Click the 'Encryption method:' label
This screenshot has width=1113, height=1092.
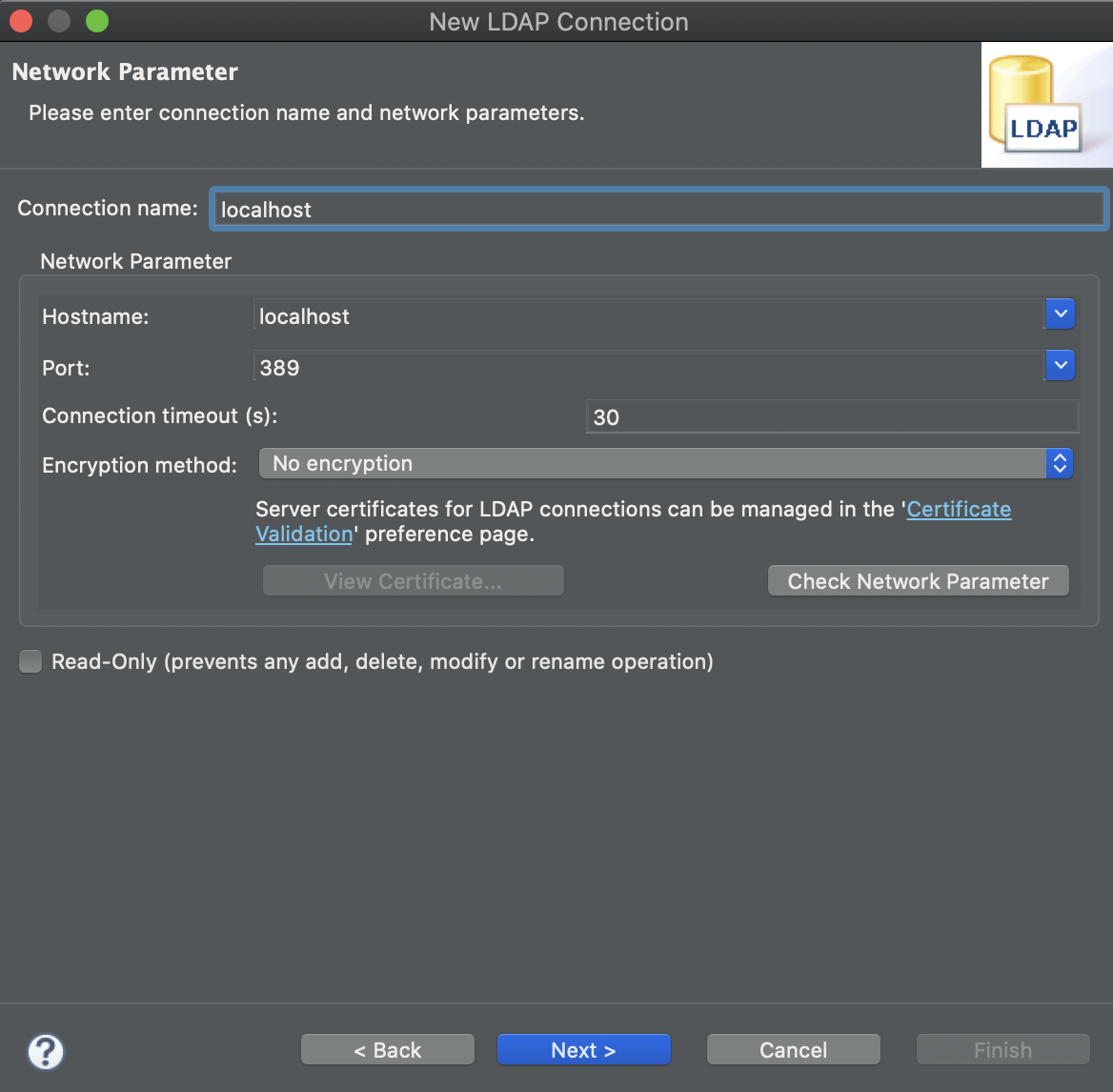139,465
